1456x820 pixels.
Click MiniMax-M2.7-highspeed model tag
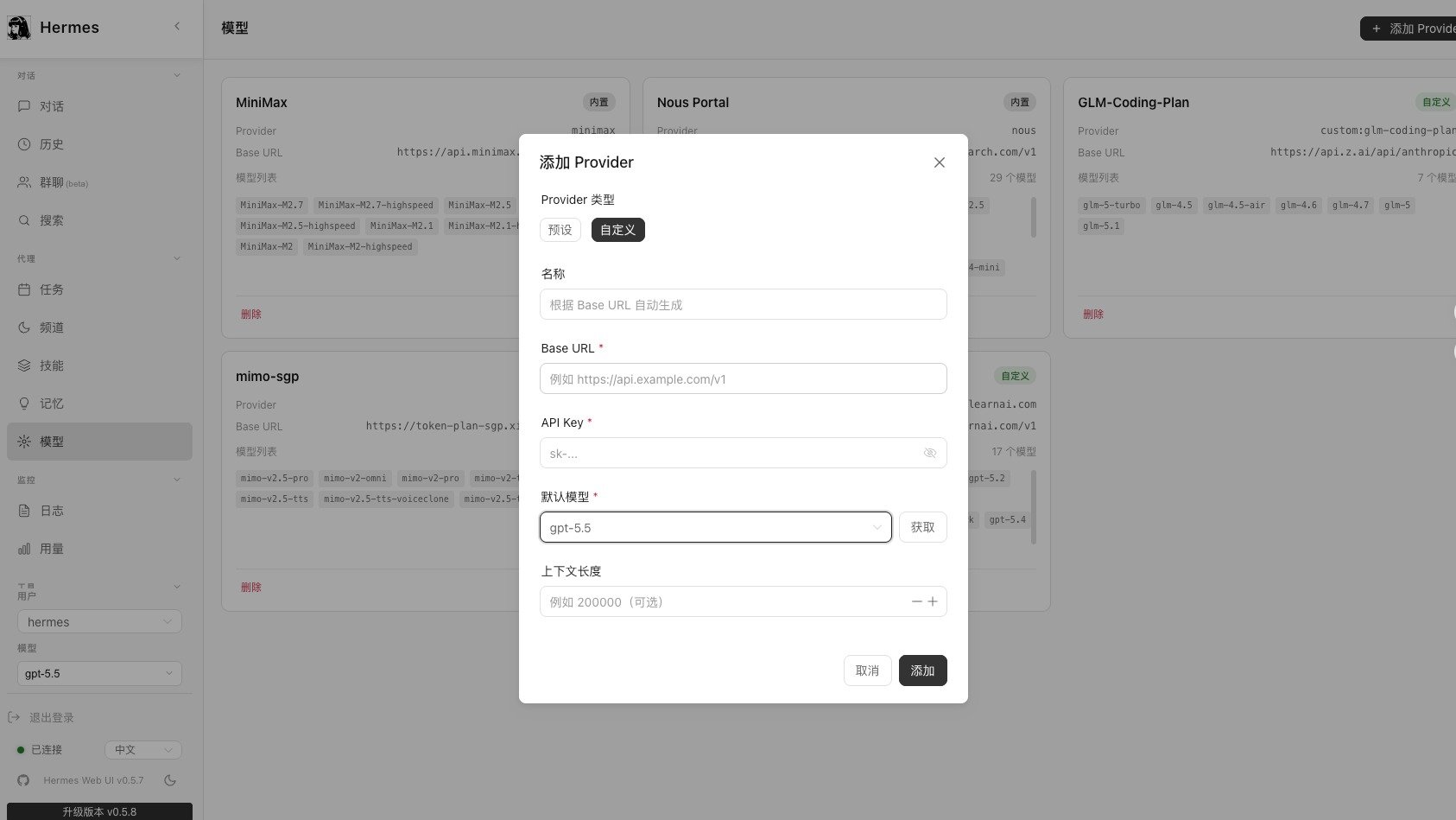(376, 205)
